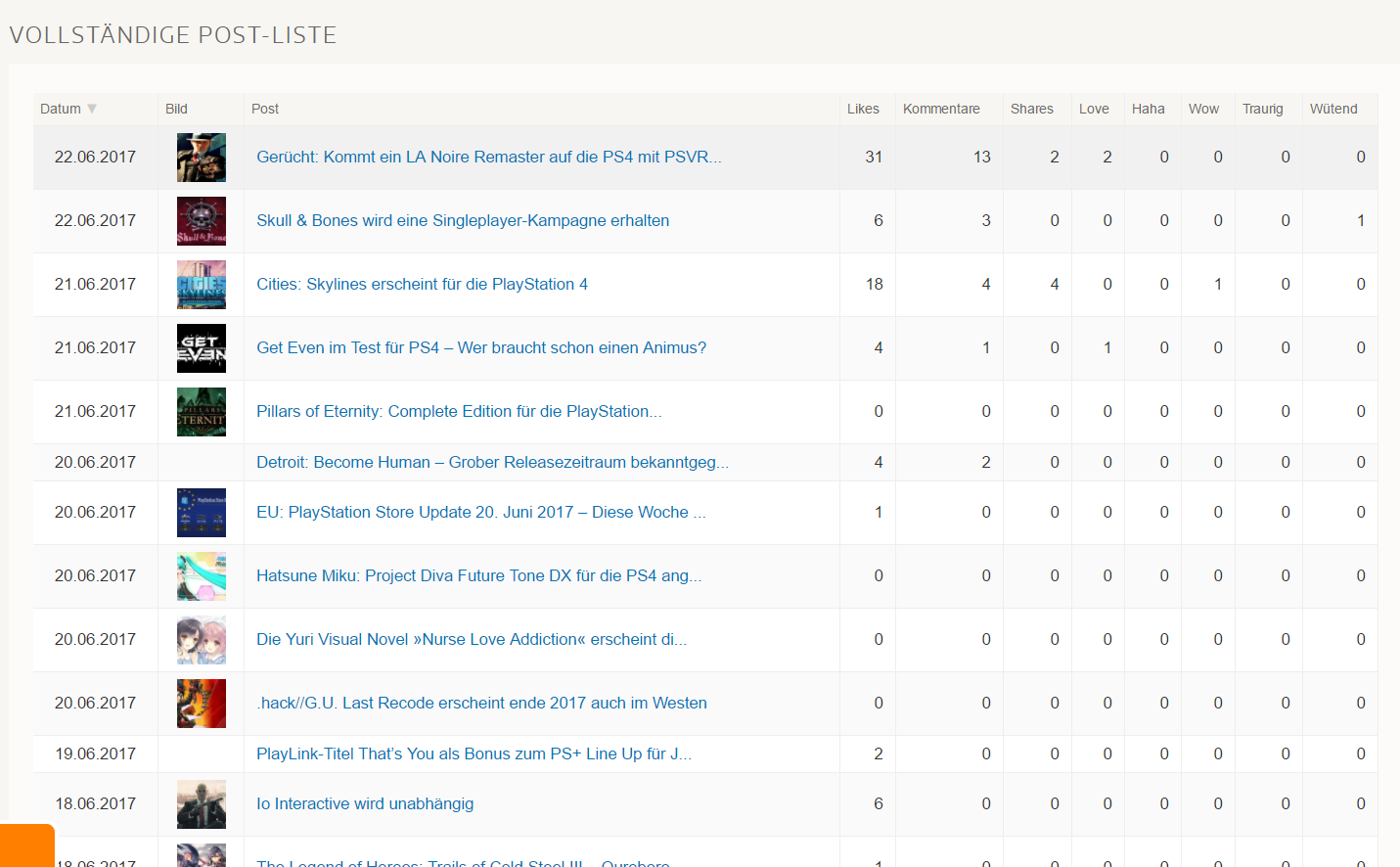Sort table by the Datum column arrow
Image resolution: width=1400 pixels, height=867 pixels.
coord(92,109)
